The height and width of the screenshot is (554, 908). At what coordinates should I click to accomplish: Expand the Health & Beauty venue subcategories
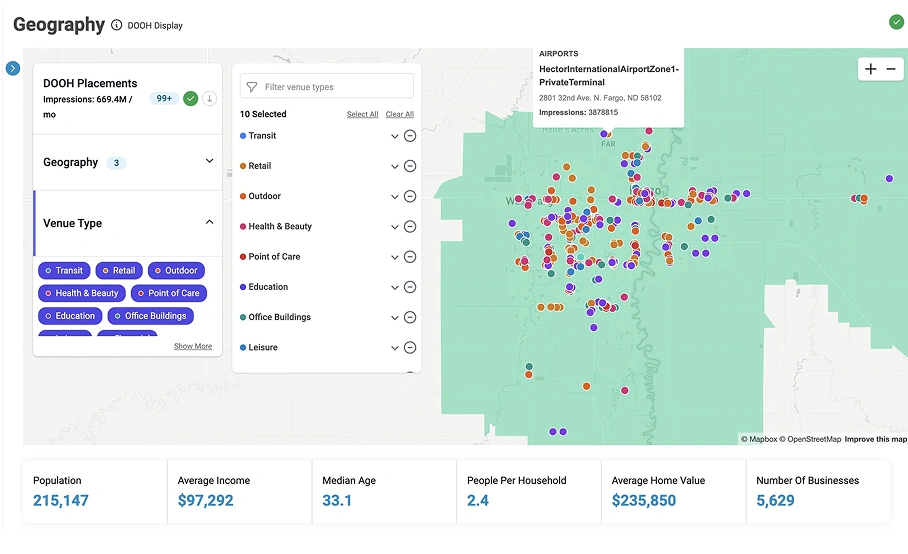click(x=395, y=227)
